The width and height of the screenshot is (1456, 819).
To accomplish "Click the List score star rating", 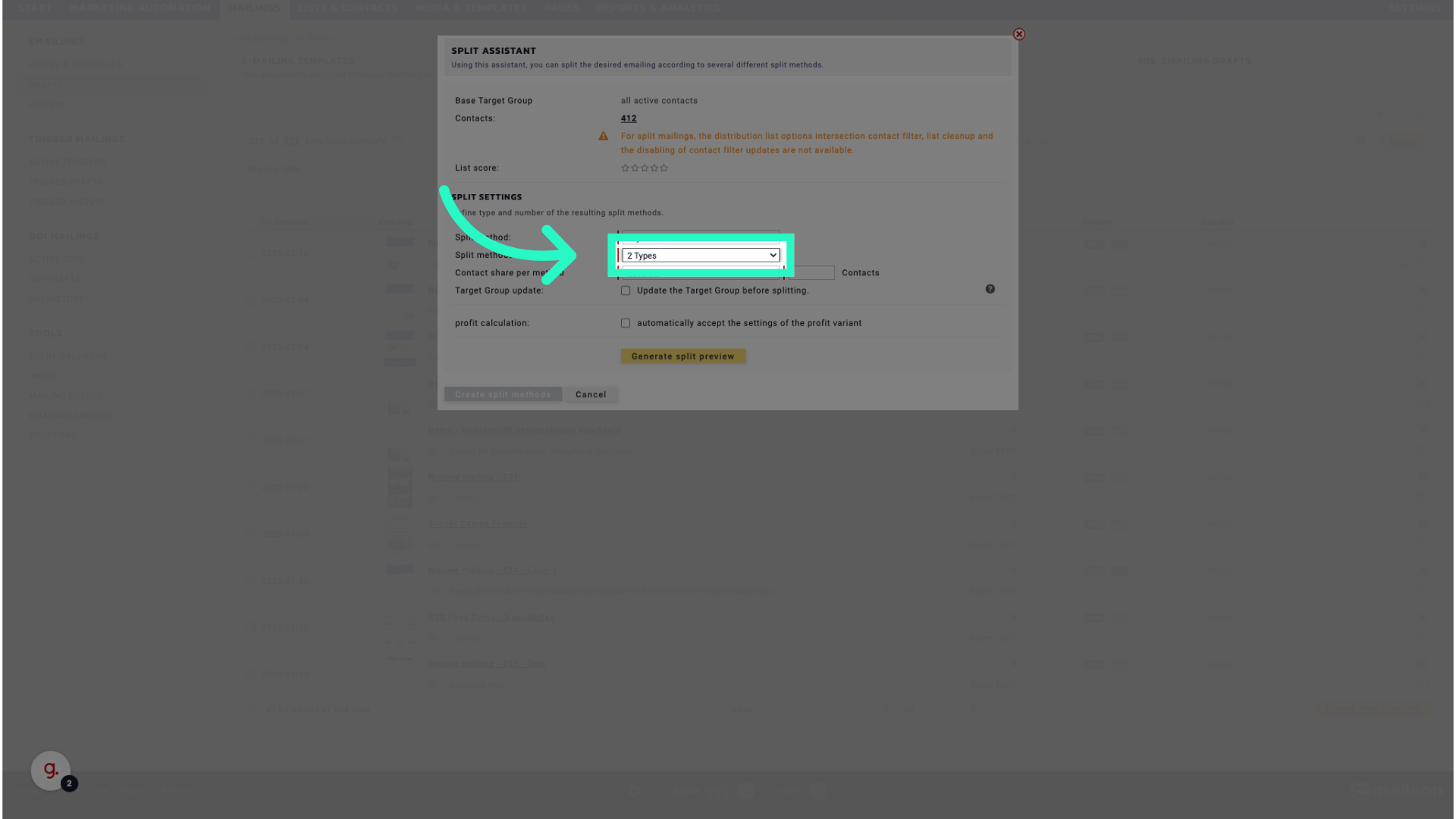I will [x=645, y=168].
